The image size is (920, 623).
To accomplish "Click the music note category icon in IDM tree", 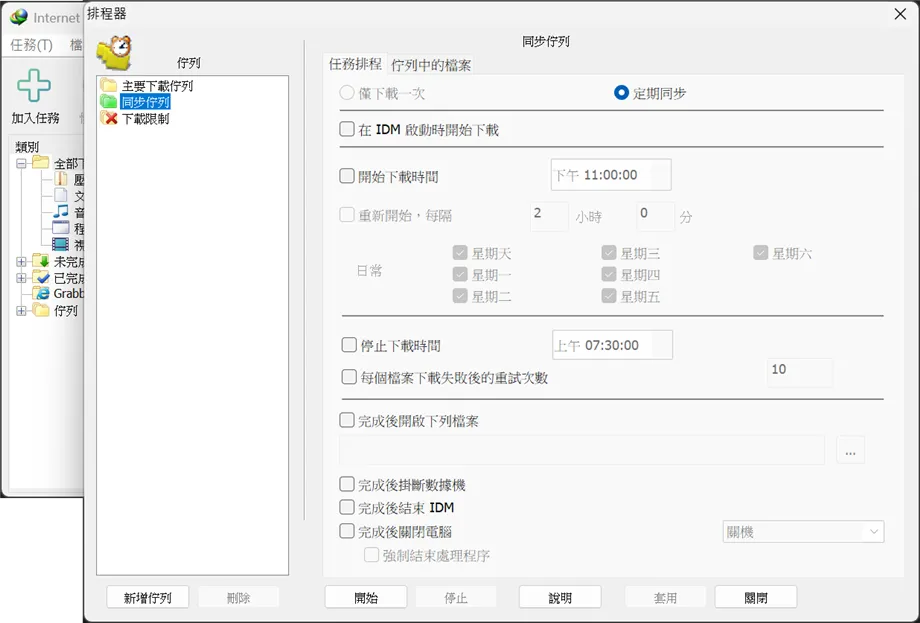I will (61, 212).
